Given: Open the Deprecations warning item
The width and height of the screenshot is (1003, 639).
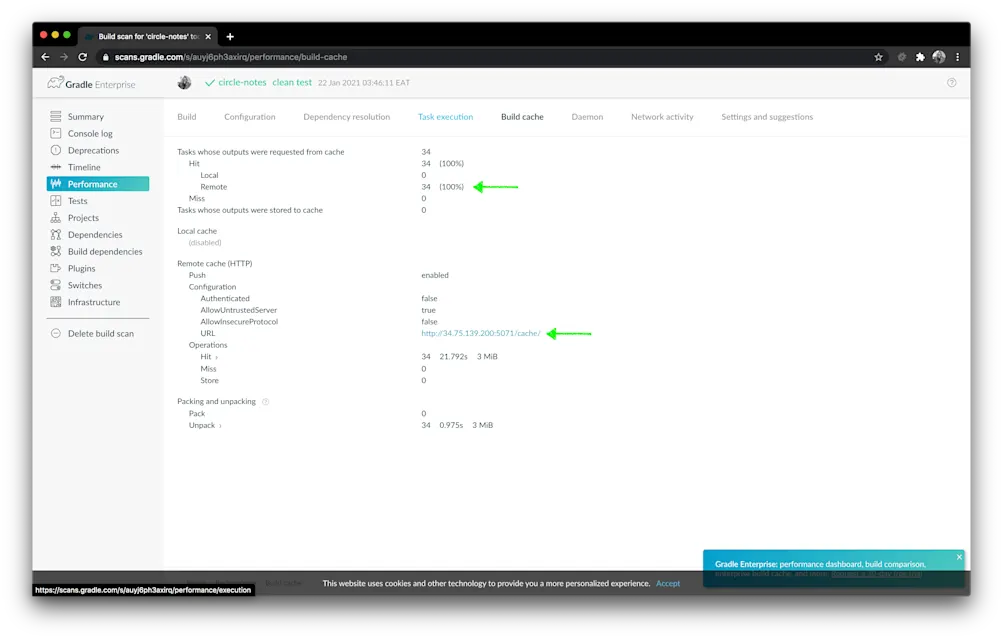Looking at the screenshot, I should [57, 150].
